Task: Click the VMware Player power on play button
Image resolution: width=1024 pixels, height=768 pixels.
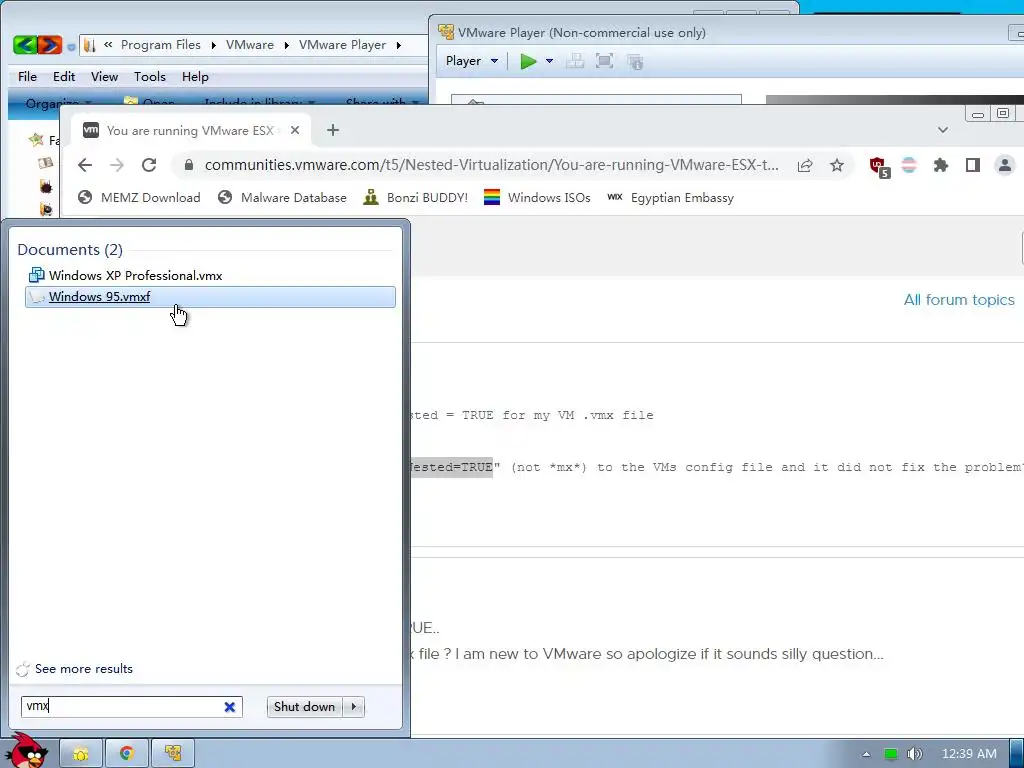Action: coord(528,61)
